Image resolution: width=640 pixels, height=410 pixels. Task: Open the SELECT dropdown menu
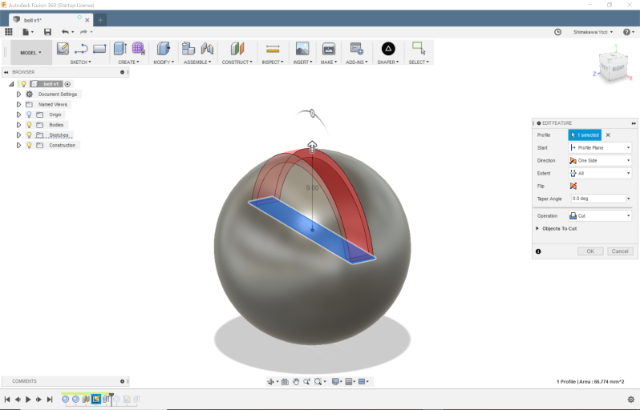(x=419, y=62)
